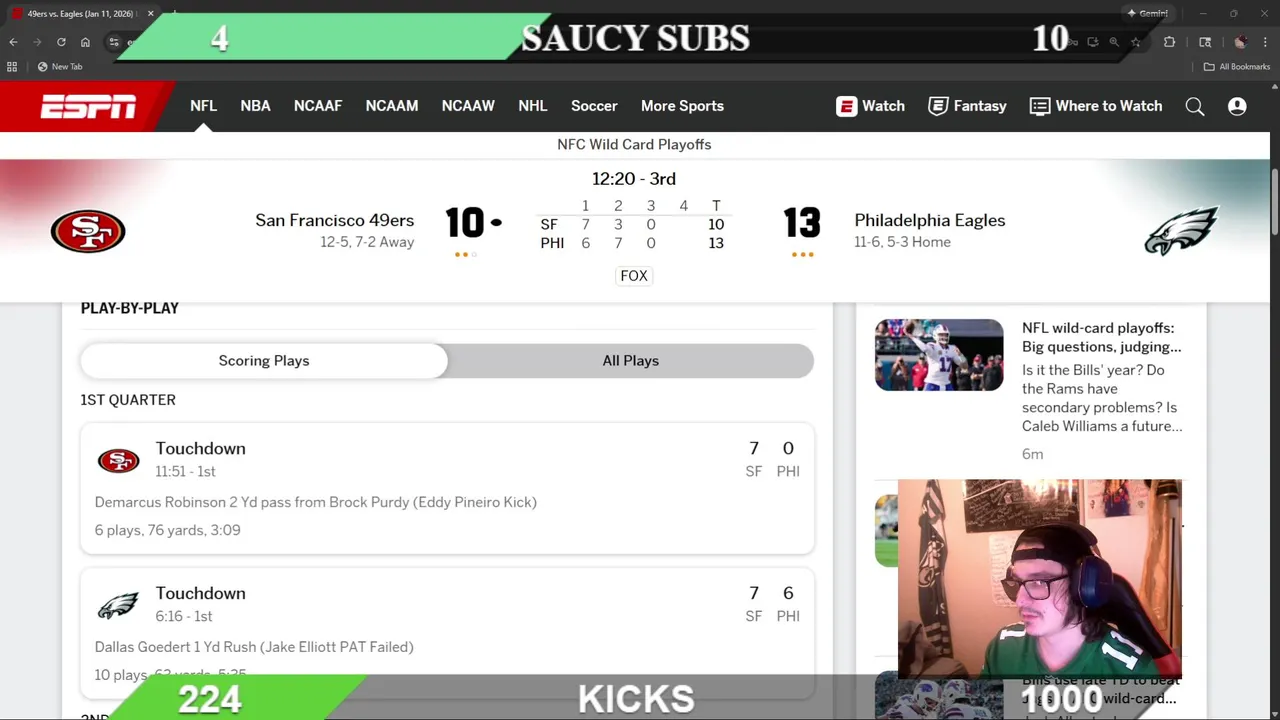Open the More Sports dropdown menu

[x=682, y=106]
